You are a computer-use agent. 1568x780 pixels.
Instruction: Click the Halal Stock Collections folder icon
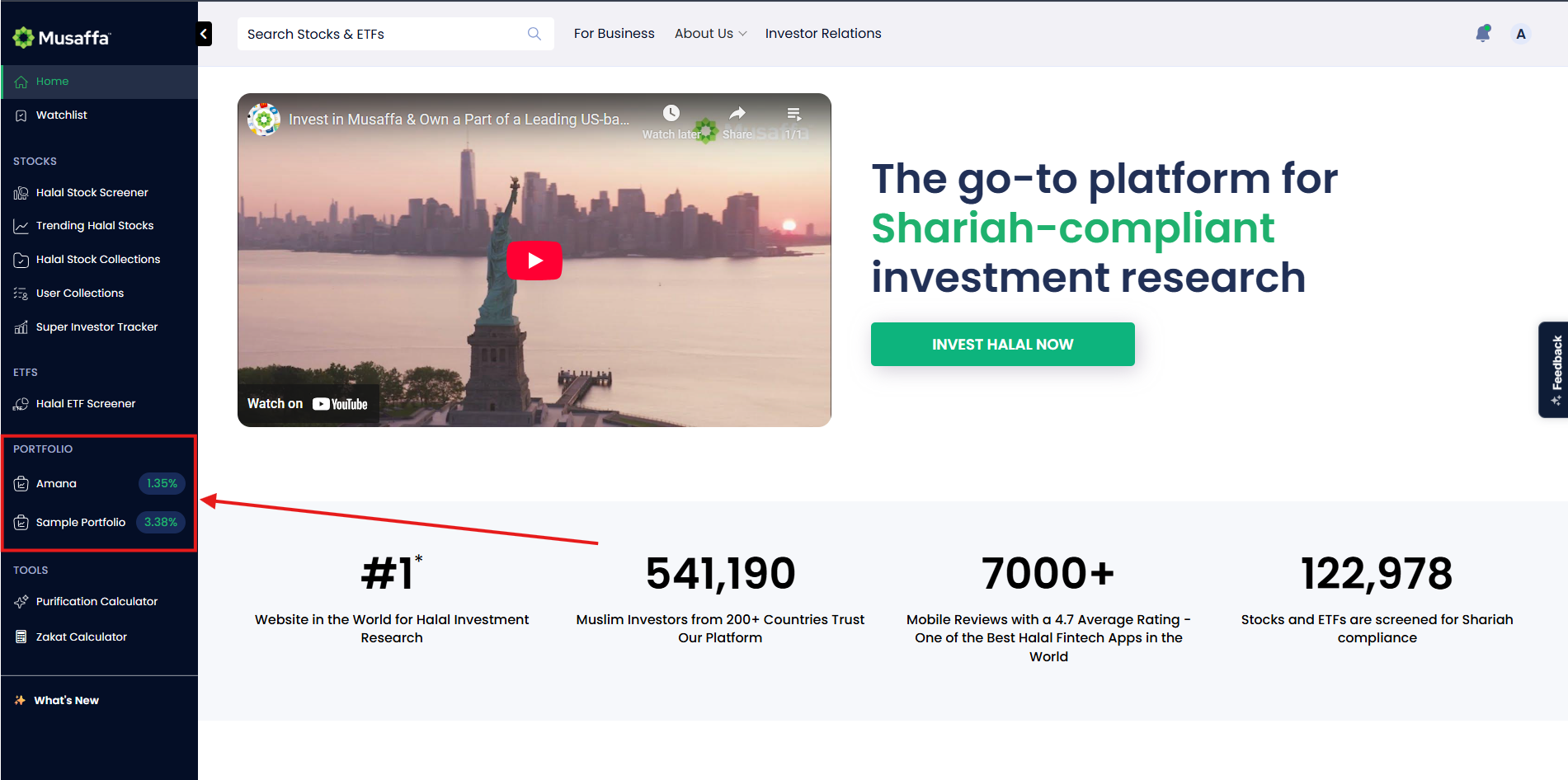click(21, 260)
